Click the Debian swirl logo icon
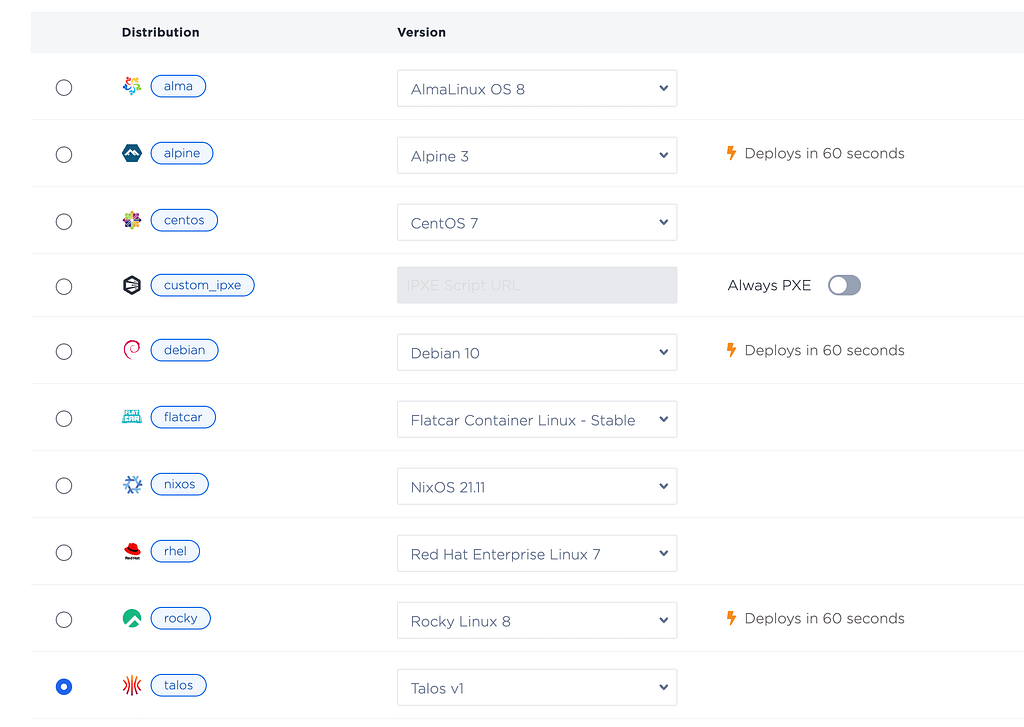Image resolution: width=1024 pixels, height=727 pixels. [132, 349]
